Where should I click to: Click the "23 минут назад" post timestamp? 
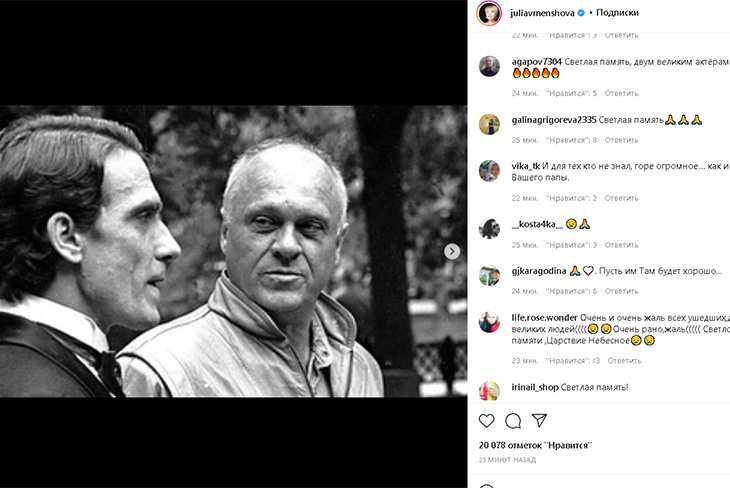(x=507, y=460)
